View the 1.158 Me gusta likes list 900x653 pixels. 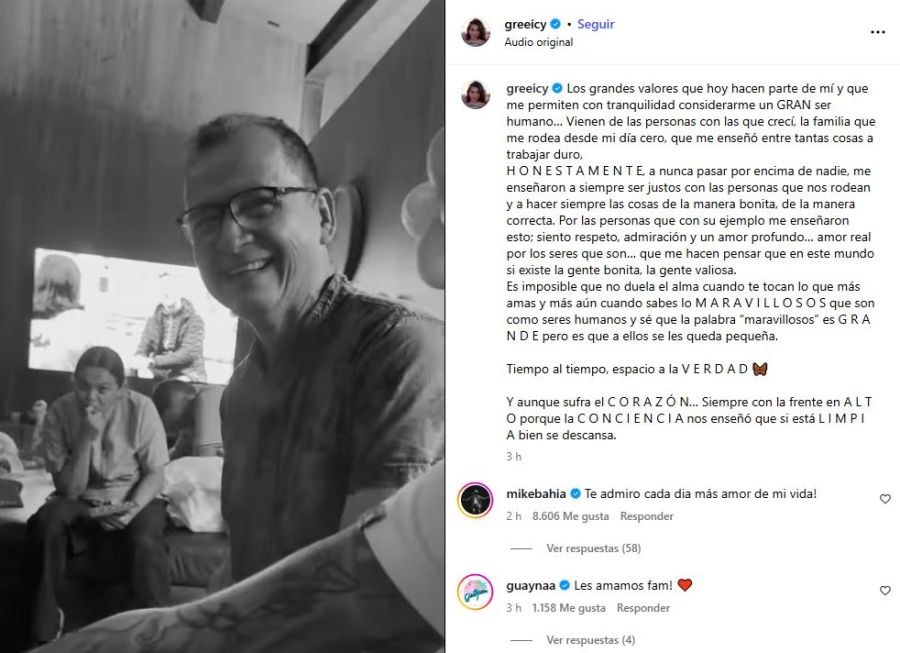point(568,608)
